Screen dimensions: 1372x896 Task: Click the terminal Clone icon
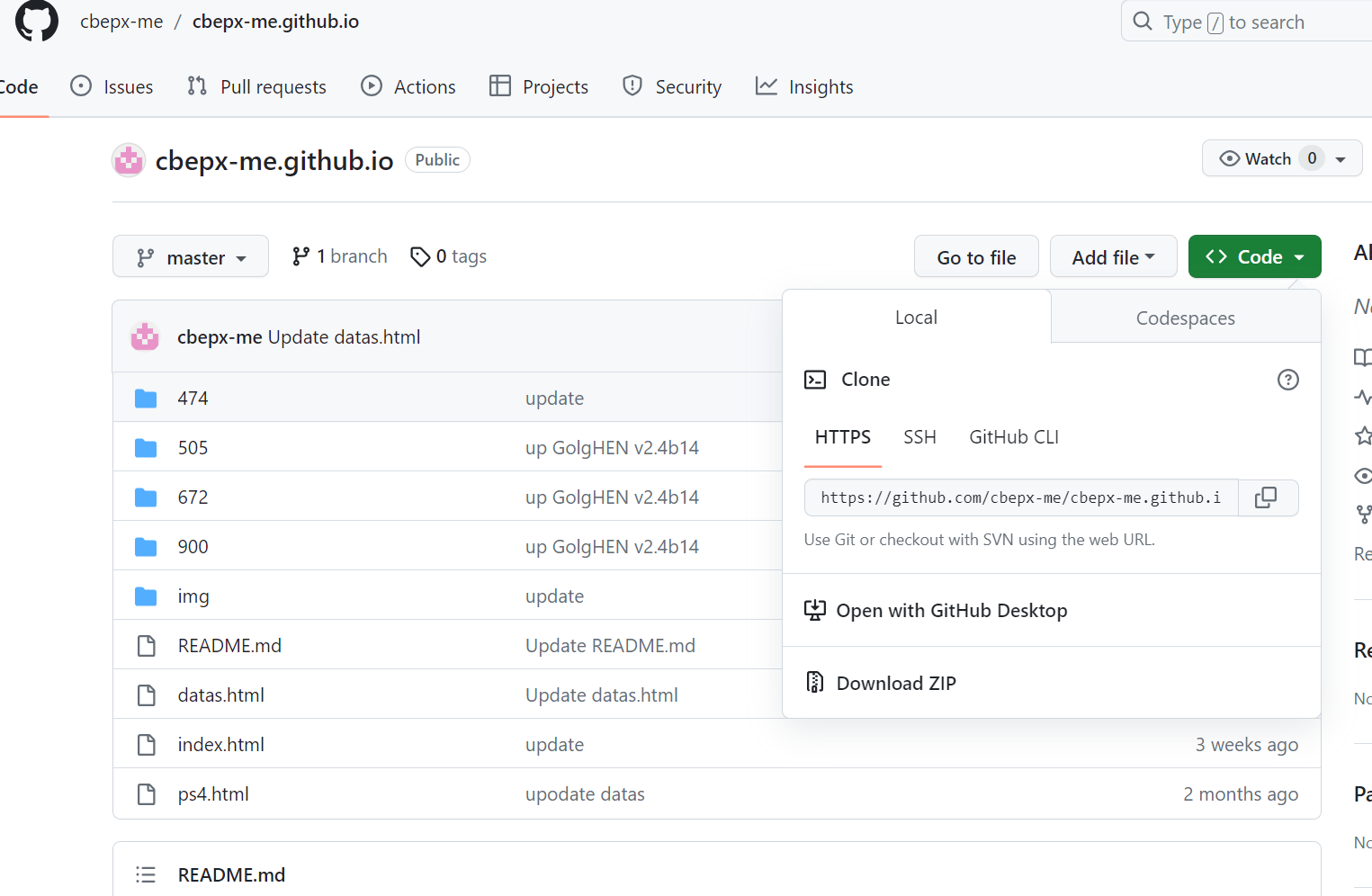point(815,380)
